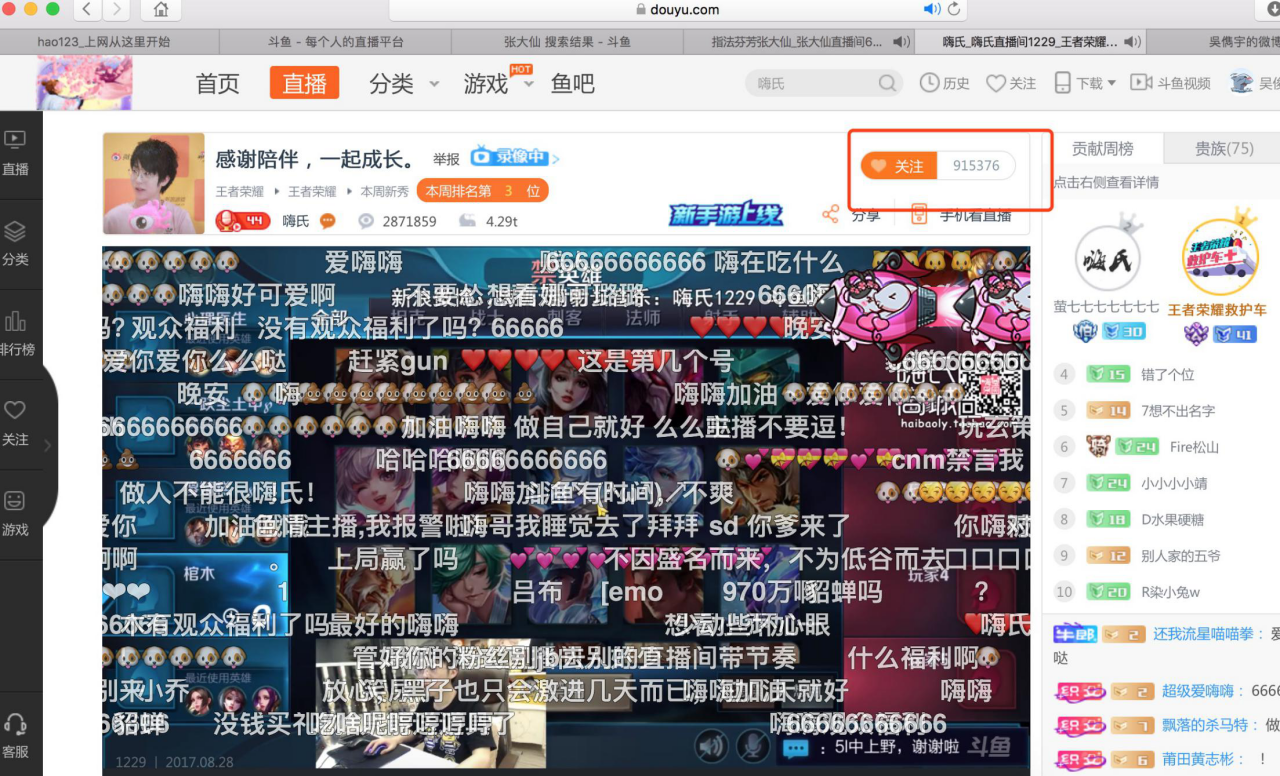Switch to the 贵族(75) tab

click(x=1223, y=148)
